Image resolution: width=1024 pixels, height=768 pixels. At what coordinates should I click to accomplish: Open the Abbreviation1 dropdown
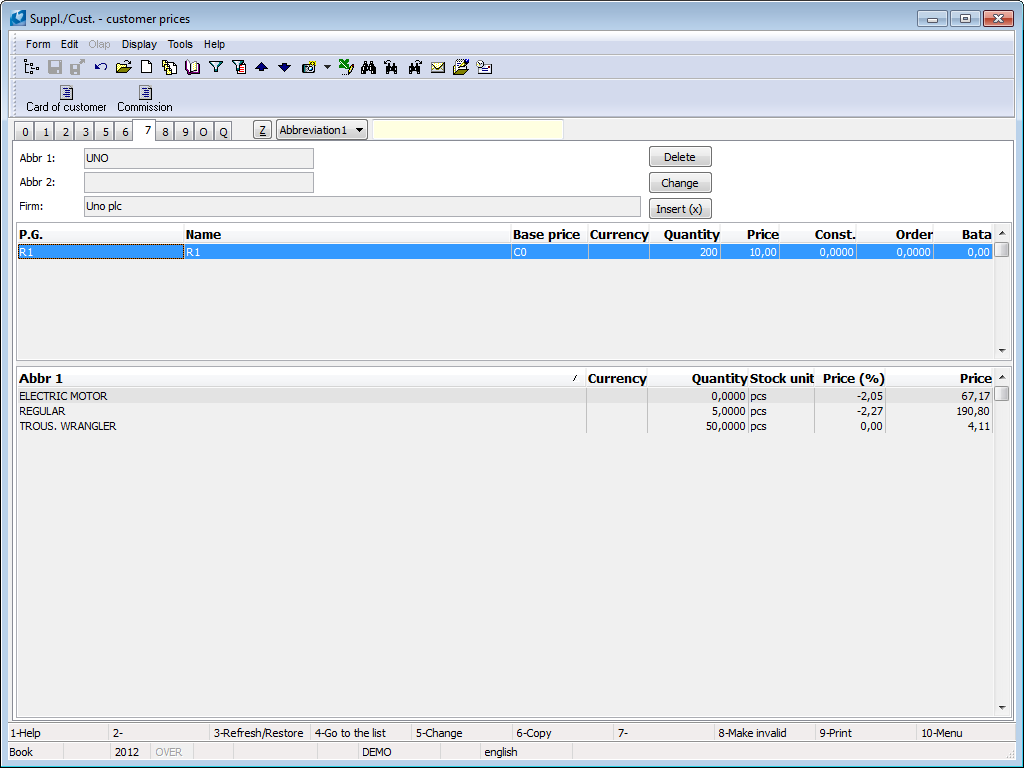(x=321, y=130)
